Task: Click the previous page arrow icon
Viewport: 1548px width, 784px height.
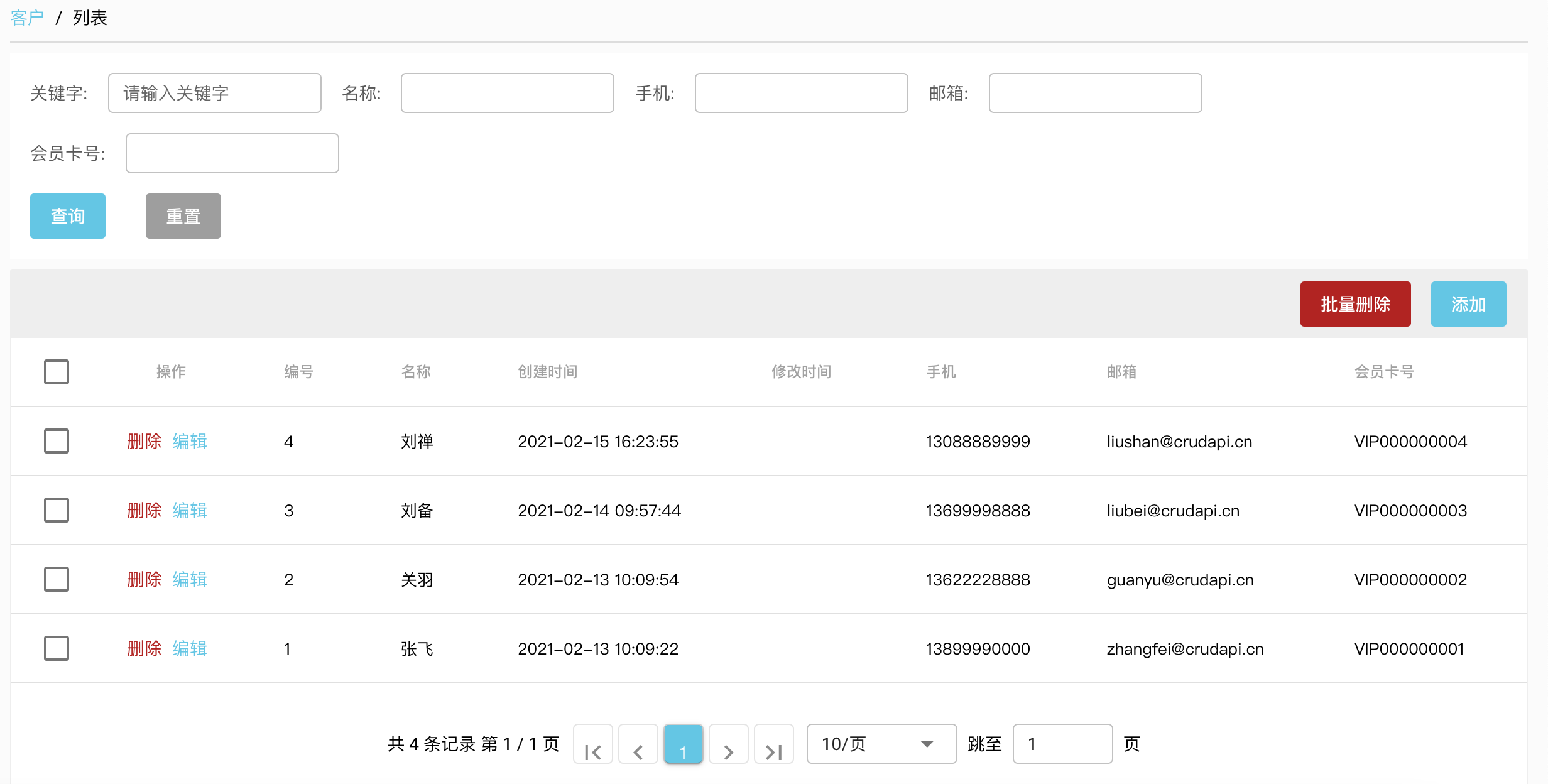Action: [638, 745]
